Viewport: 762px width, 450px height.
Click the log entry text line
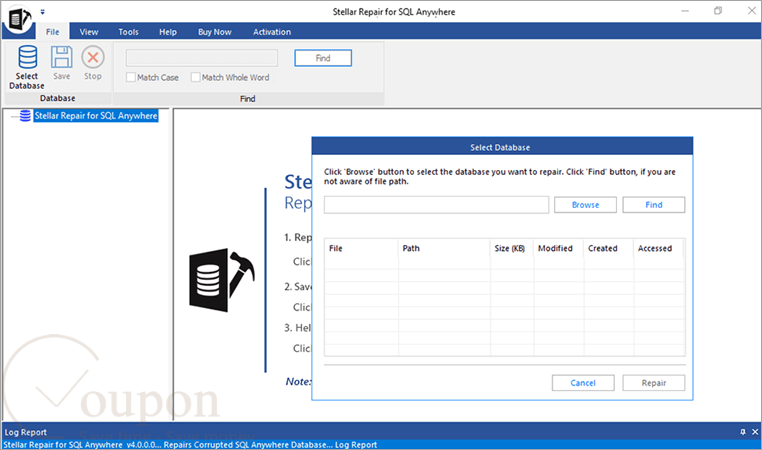pos(190,445)
